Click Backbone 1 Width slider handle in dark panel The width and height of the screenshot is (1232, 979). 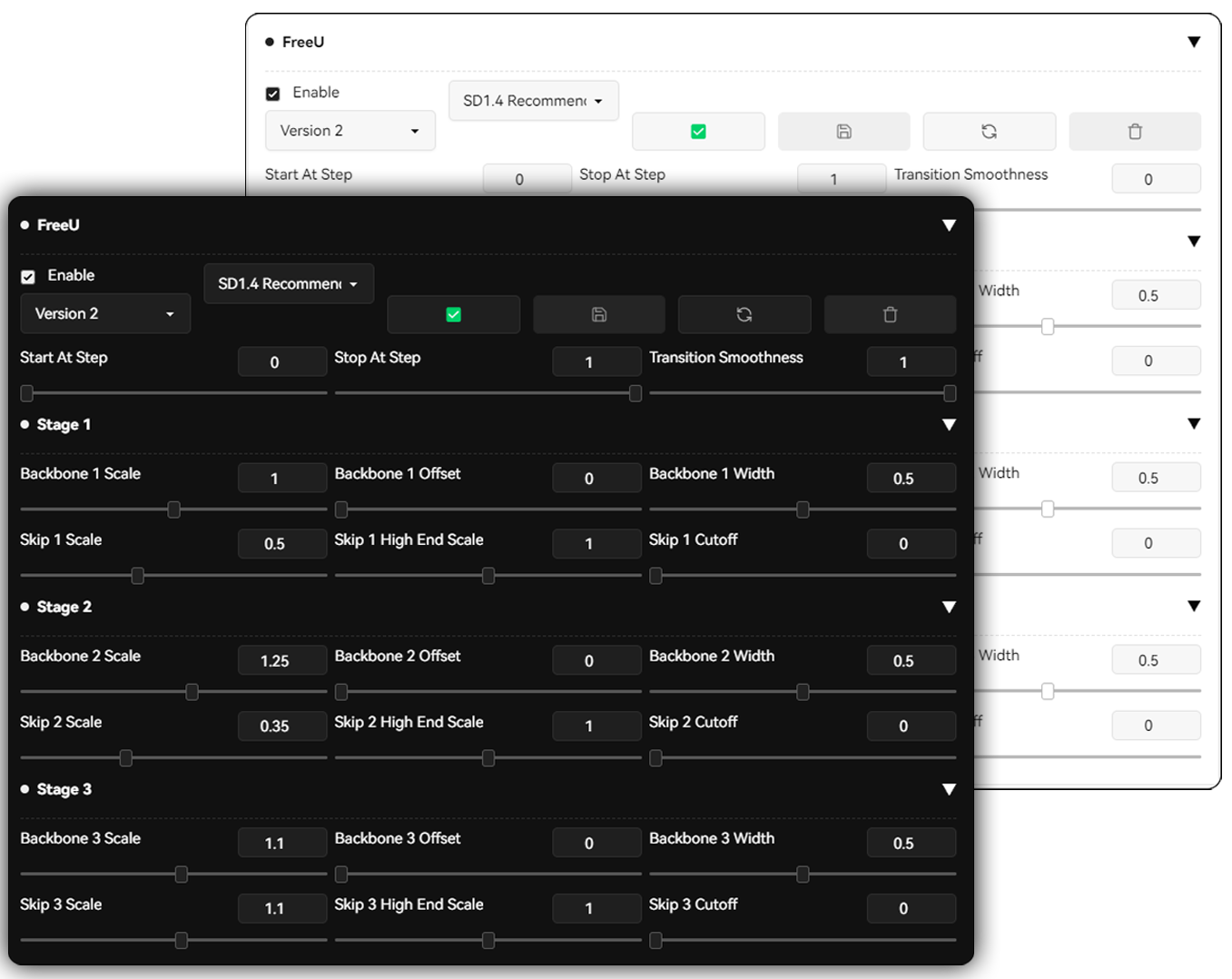click(x=803, y=509)
